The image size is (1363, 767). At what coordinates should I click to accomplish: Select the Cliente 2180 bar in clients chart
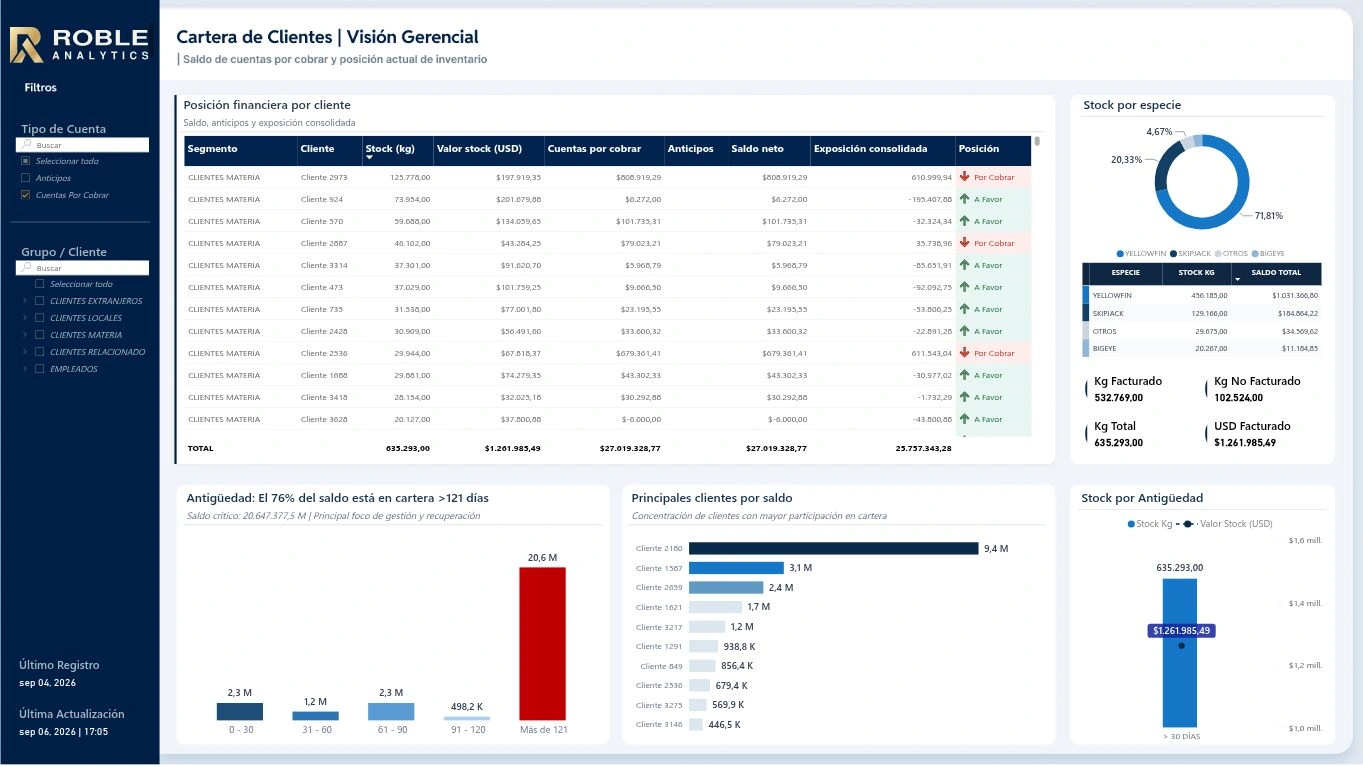point(833,548)
